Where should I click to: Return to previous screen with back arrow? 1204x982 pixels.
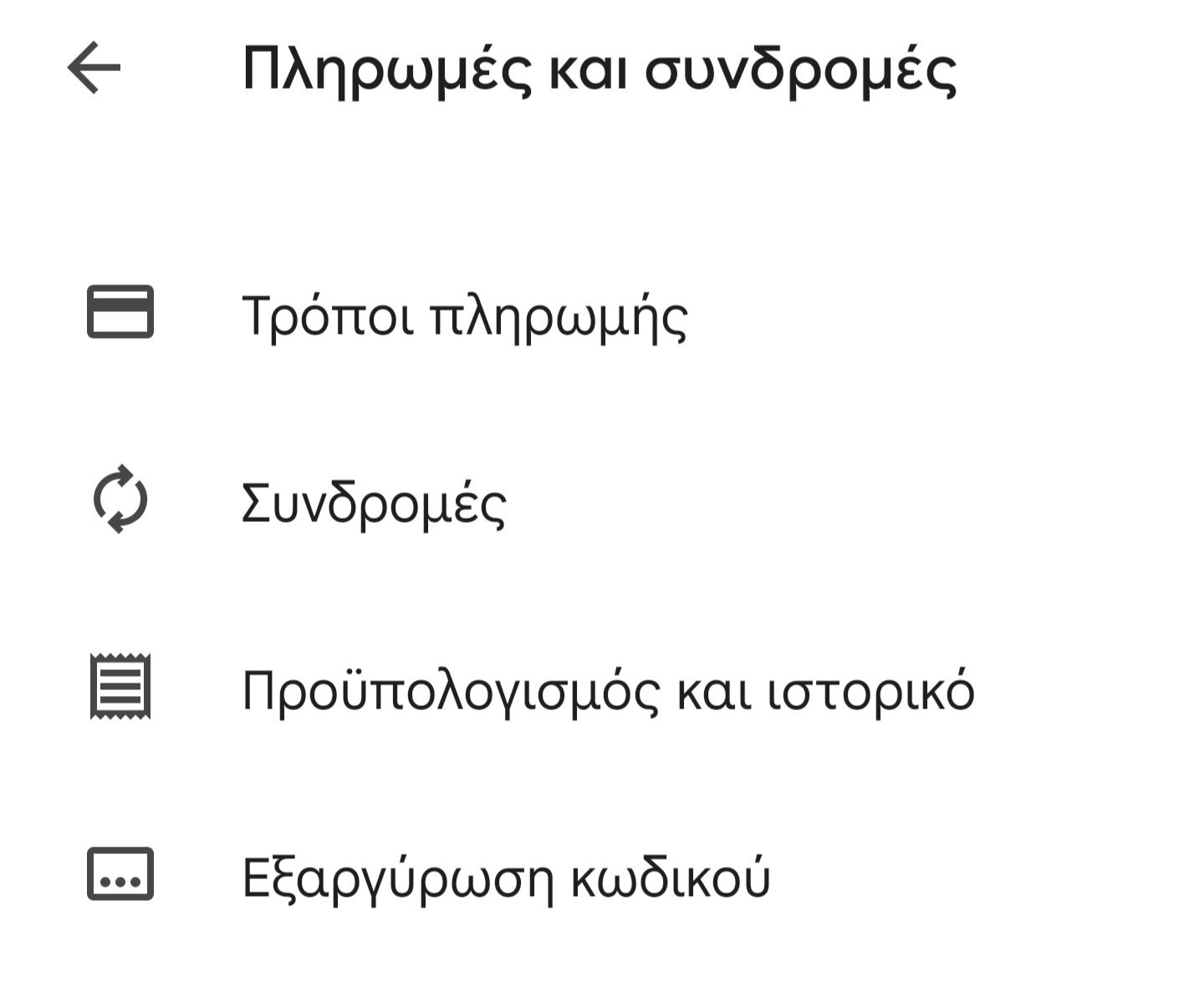pyautogui.click(x=94, y=68)
